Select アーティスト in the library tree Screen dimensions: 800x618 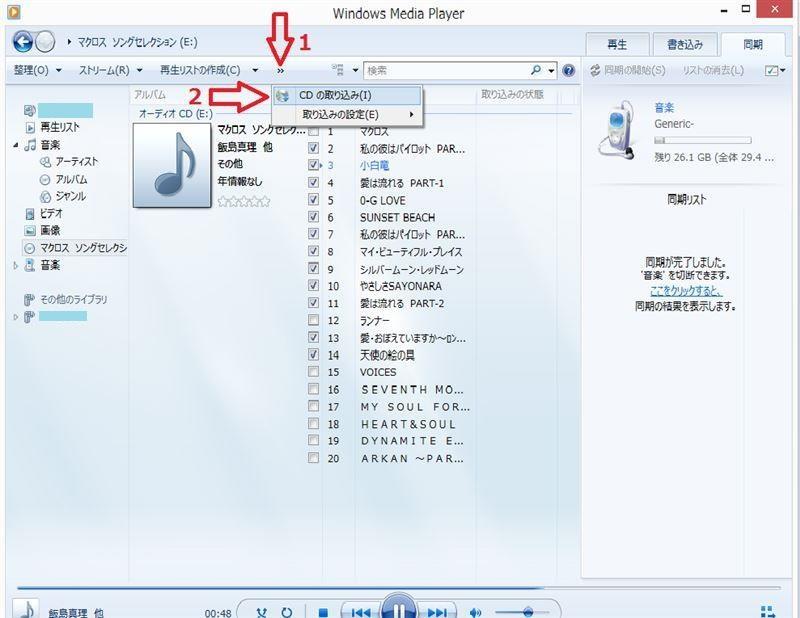[76, 162]
